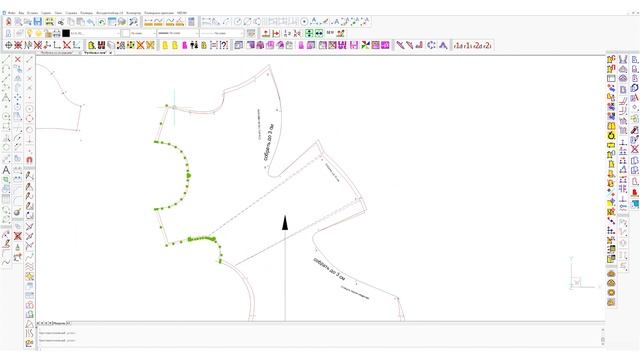Click the command panel vertical scrollbar
This screenshot has height=360, width=640.
(602, 336)
